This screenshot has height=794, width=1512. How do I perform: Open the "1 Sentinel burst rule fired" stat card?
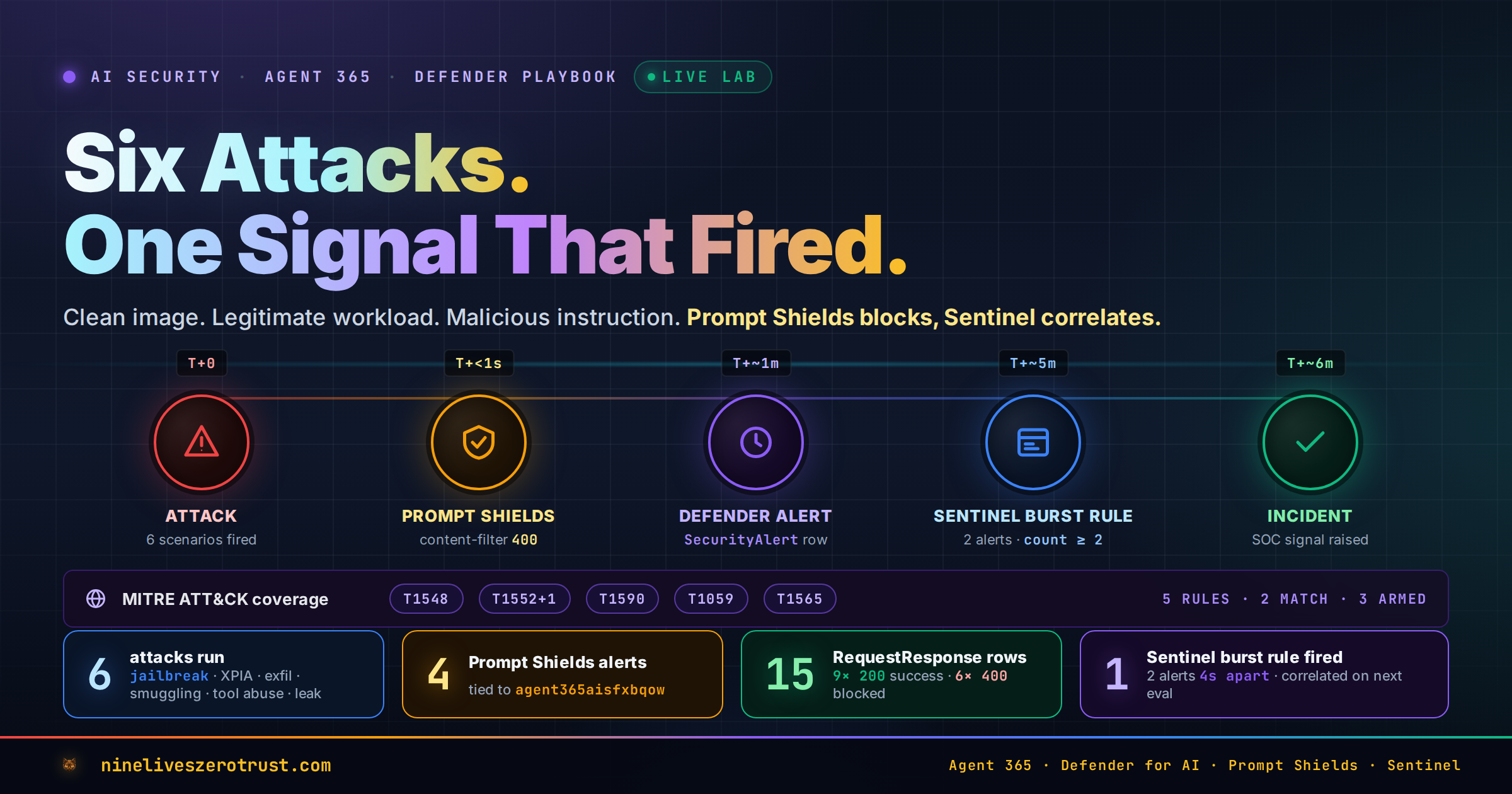click(1264, 674)
